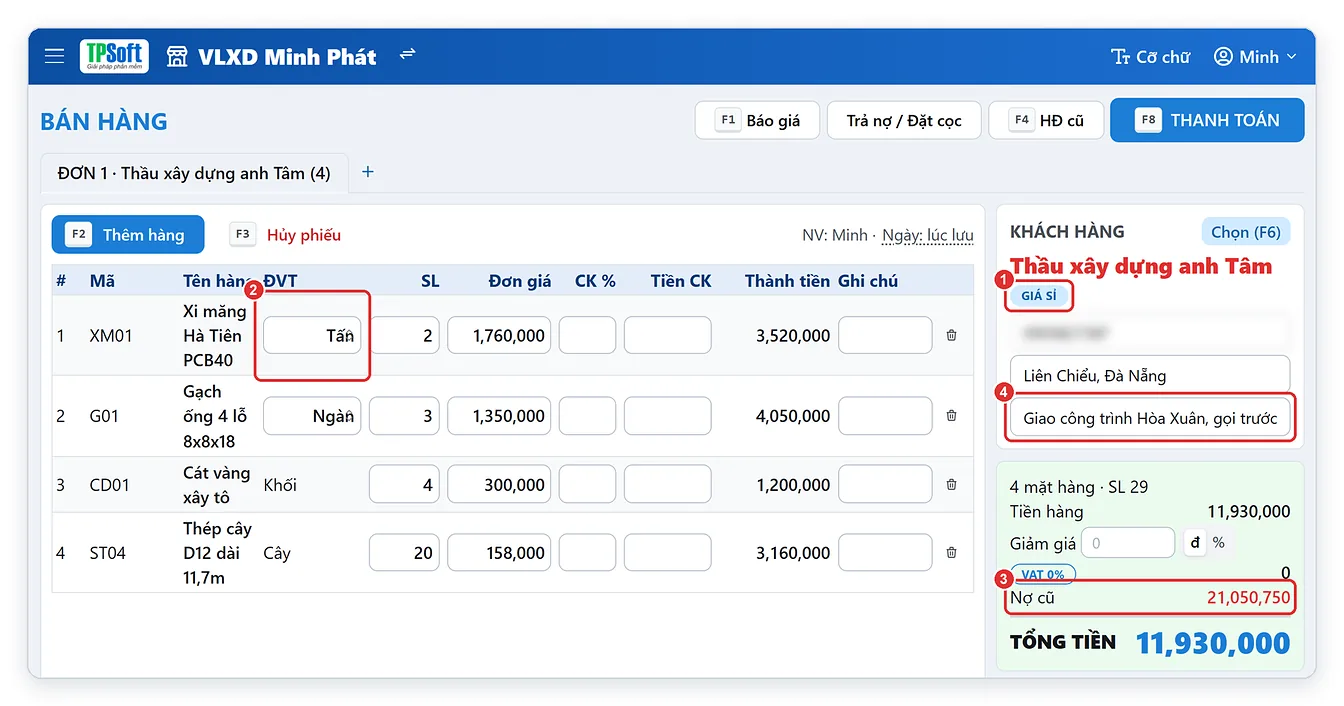This screenshot has height=706, width=1344.
Task: Select % percentage discount toggle
Action: [x=1218, y=543]
